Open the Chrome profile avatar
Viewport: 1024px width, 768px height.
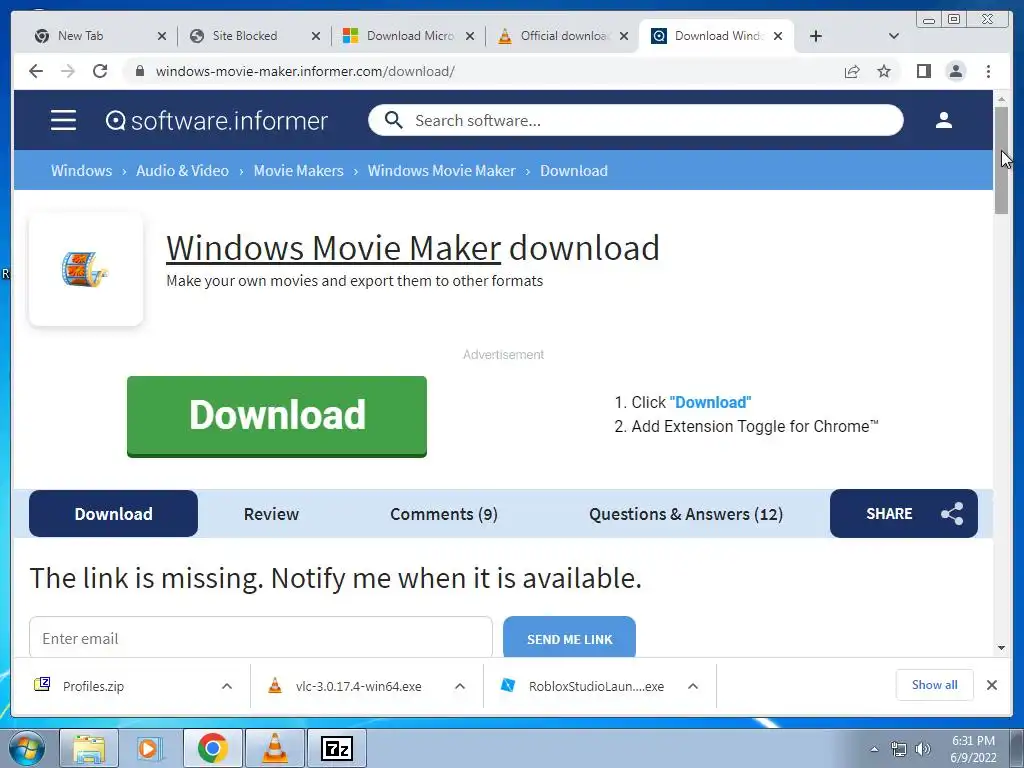point(955,71)
